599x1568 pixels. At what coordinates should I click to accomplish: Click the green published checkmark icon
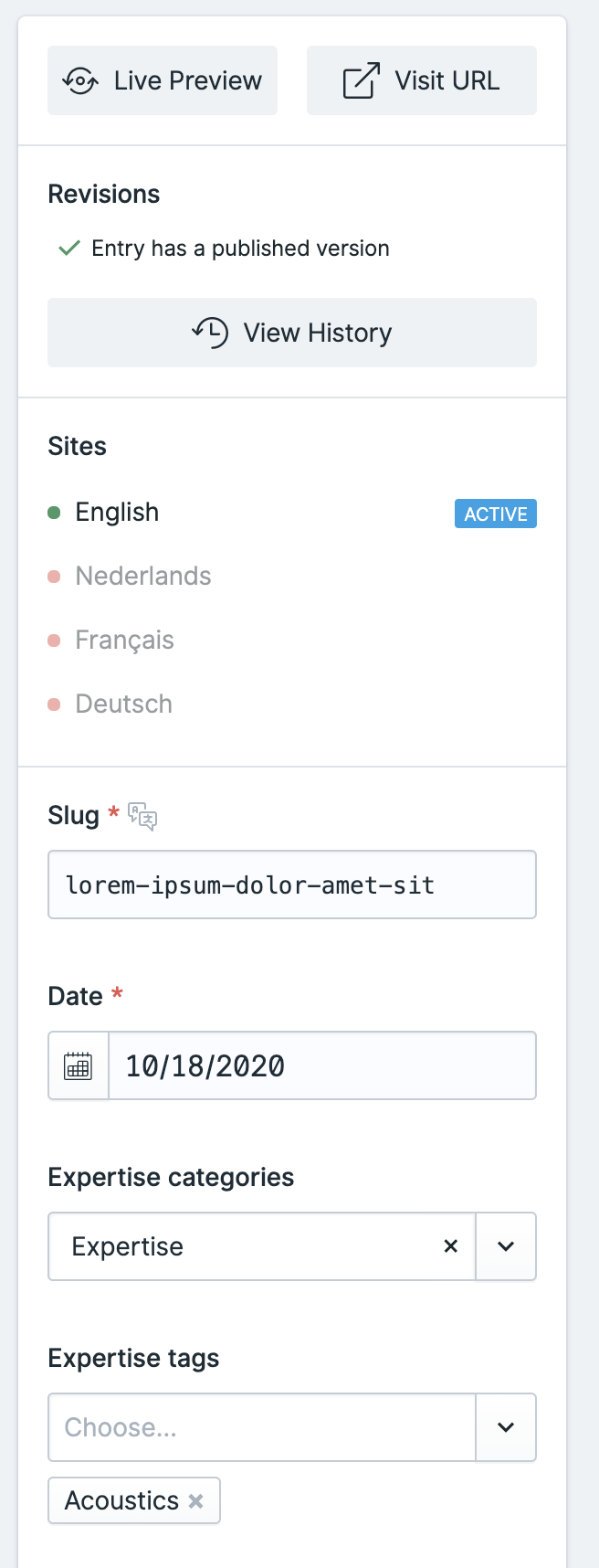69,249
